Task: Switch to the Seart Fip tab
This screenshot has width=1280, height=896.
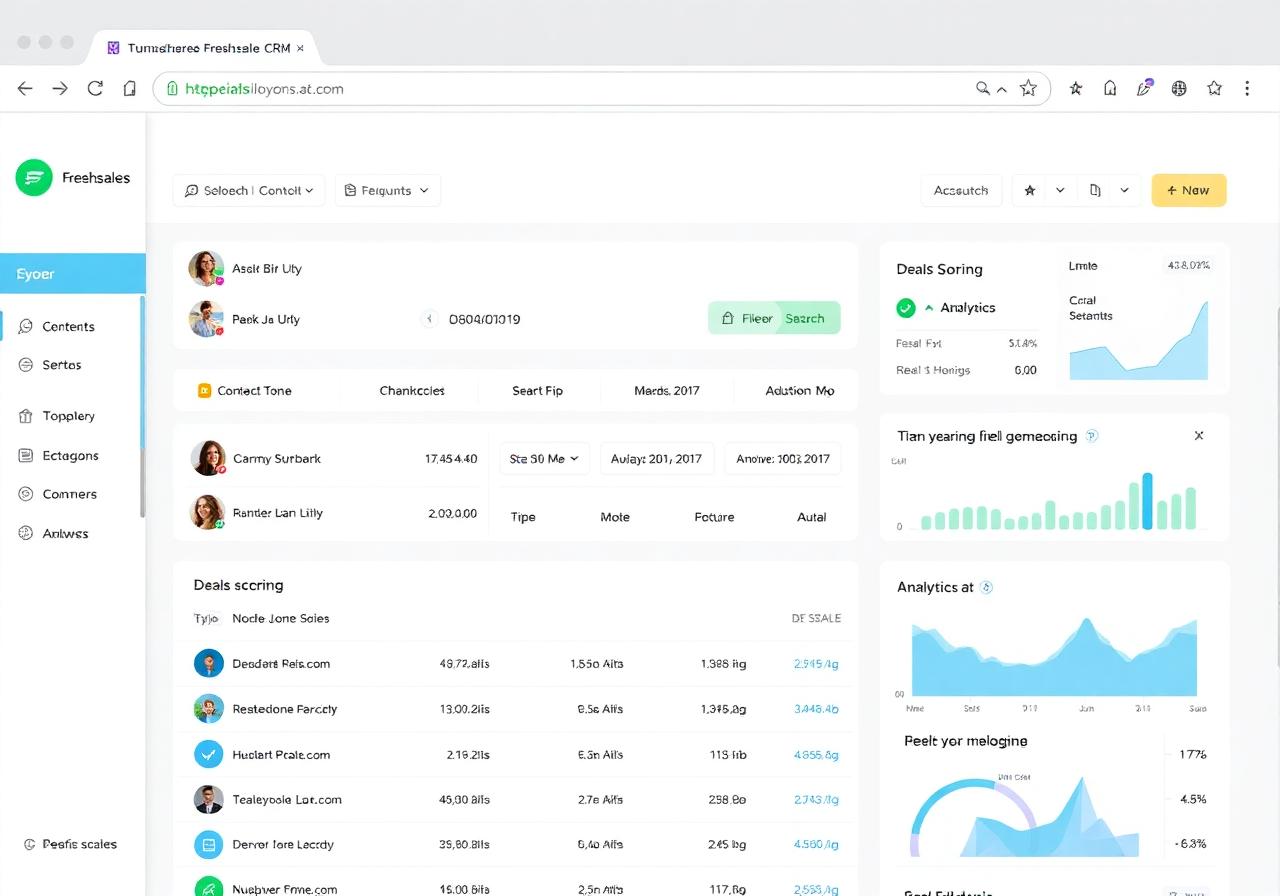Action: click(537, 391)
